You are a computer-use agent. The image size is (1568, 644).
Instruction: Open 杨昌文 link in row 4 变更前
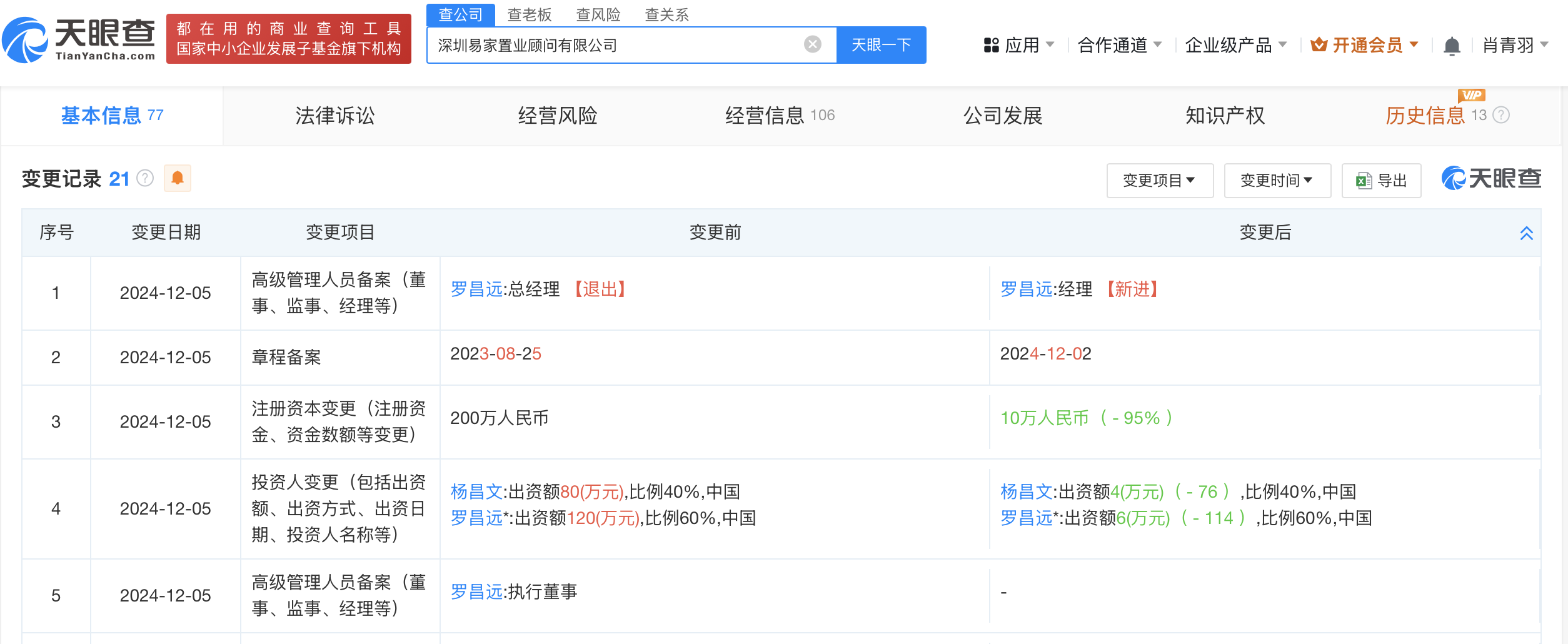coord(476,492)
